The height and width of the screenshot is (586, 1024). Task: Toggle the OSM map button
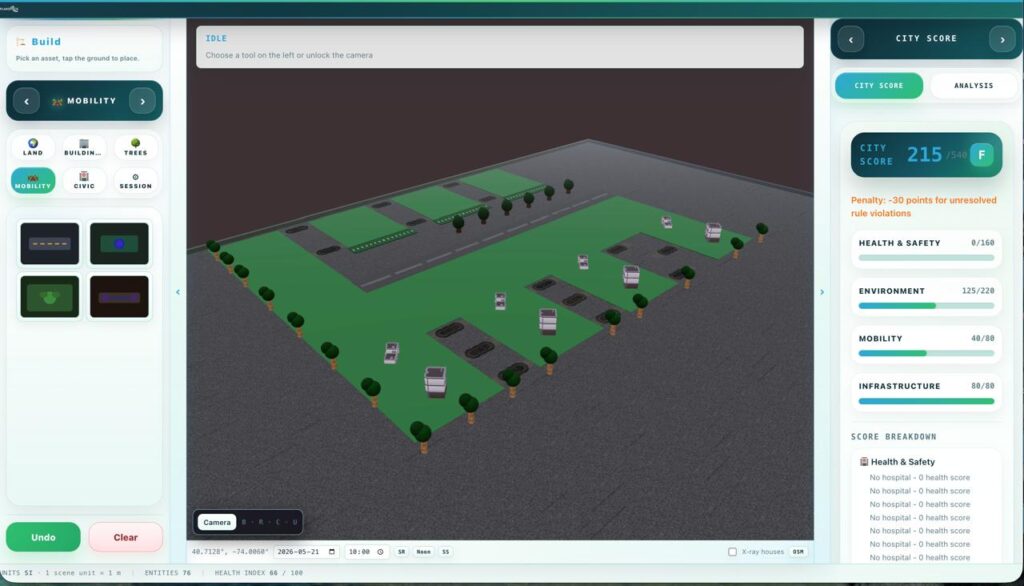[x=798, y=551]
